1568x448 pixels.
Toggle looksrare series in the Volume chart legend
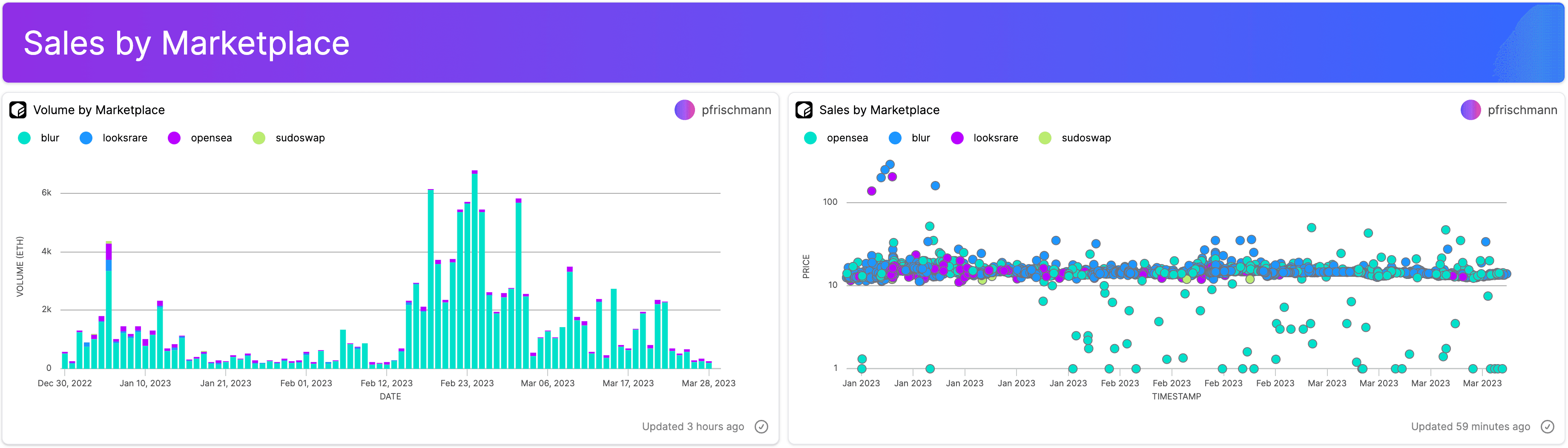(x=114, y=138)
